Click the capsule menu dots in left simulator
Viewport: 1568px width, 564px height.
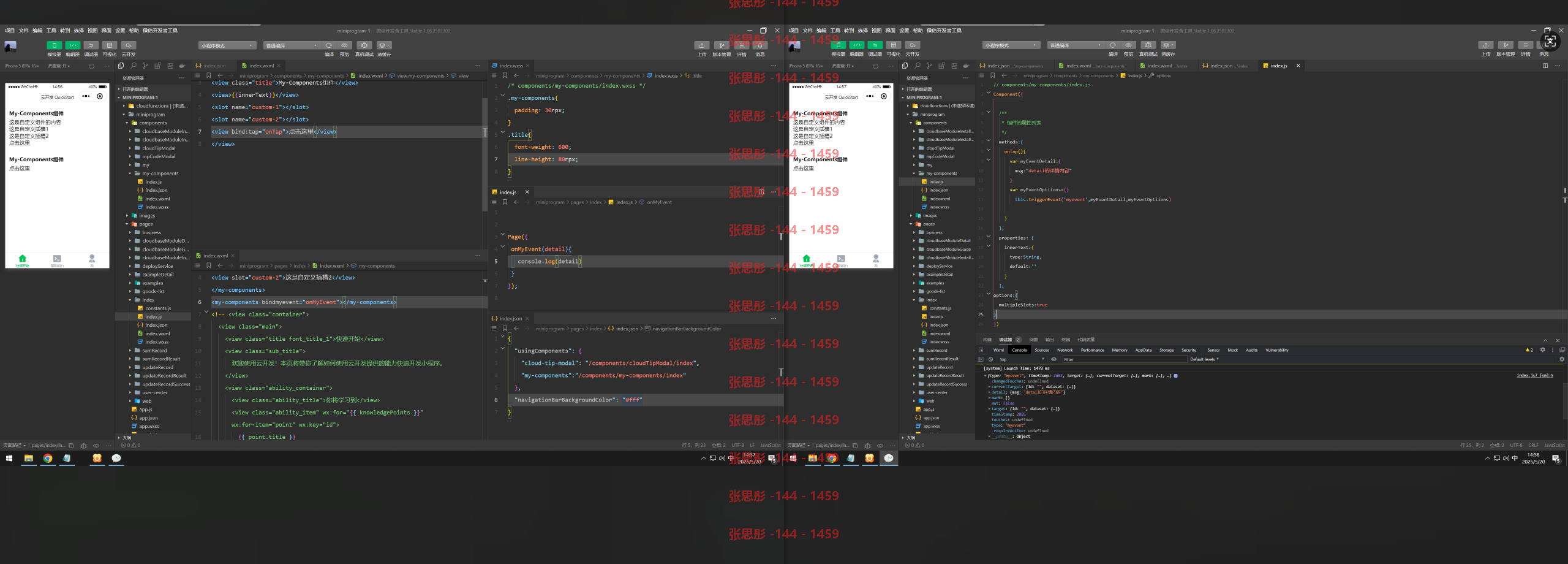(x=86, y=96)
